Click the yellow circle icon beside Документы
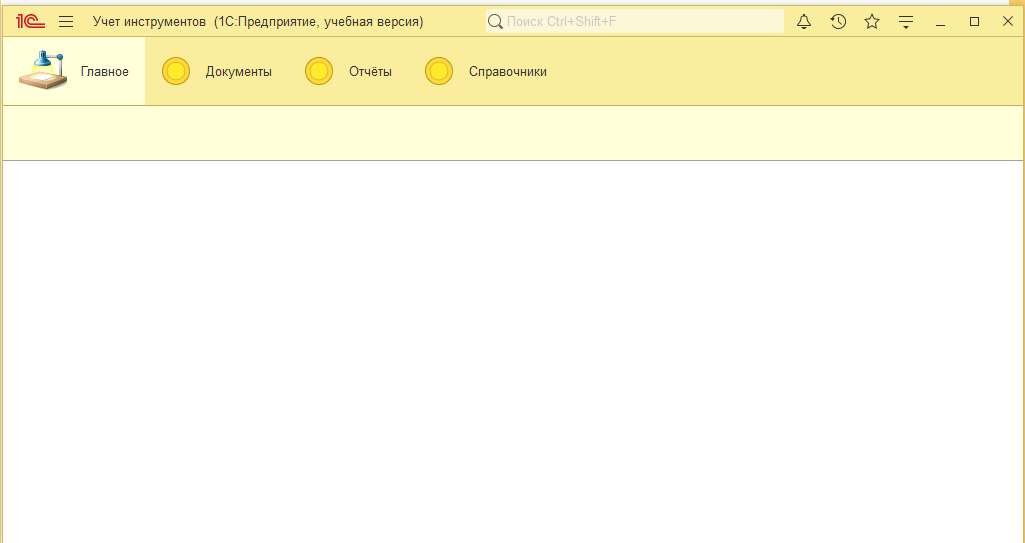 pyautogui.click(x=176, y=71)
